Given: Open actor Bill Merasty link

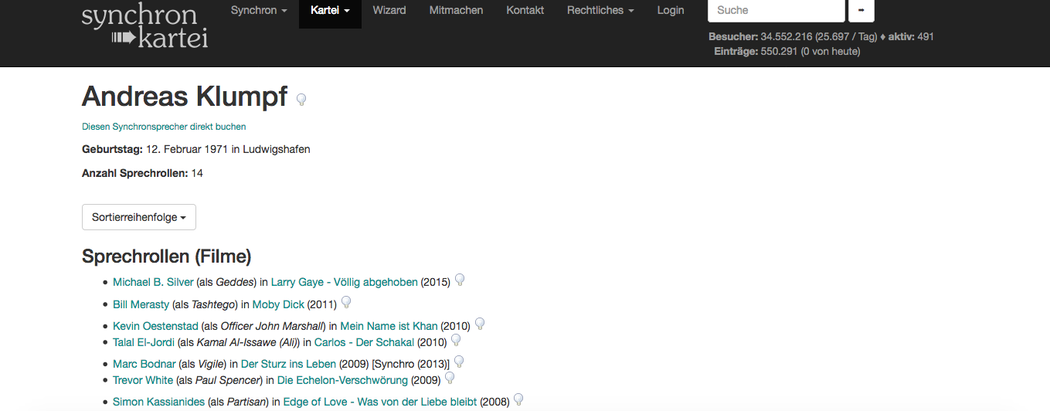Looking at the screenshot, I should click(x=141, y=305).
